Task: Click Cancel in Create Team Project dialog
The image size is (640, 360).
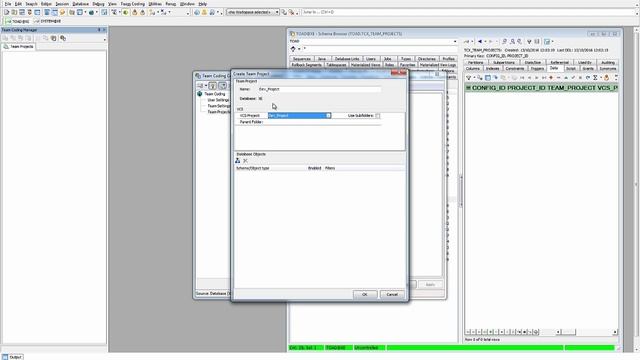Action: (392, 294)
